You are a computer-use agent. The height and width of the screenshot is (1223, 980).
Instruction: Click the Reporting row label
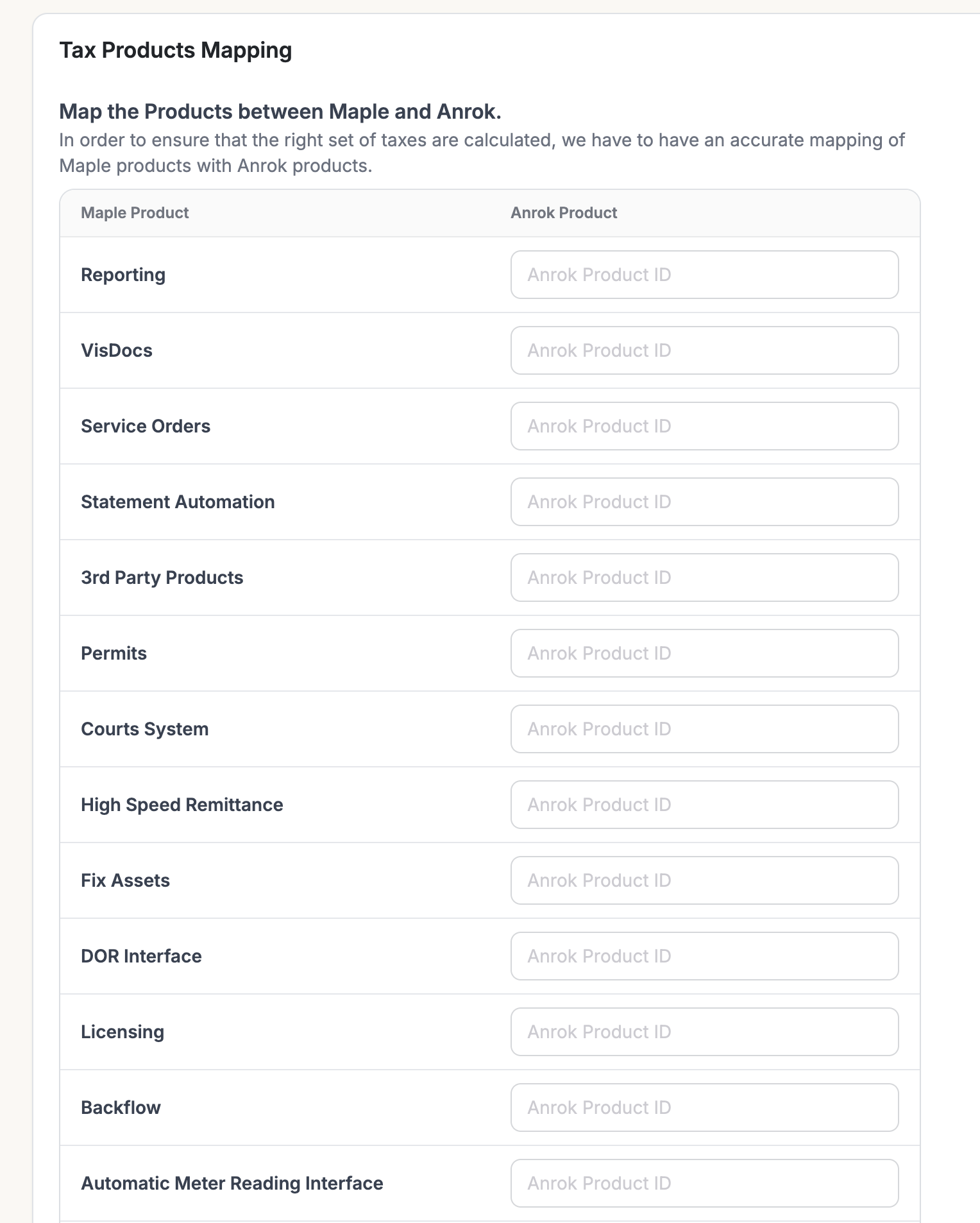coord(123,275)
